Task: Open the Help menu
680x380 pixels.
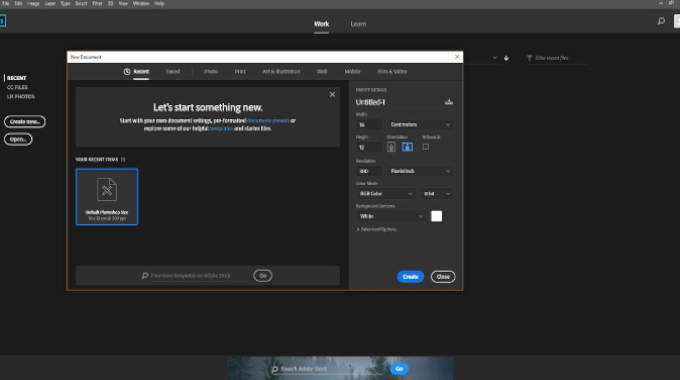Action: tap(159, 3)
